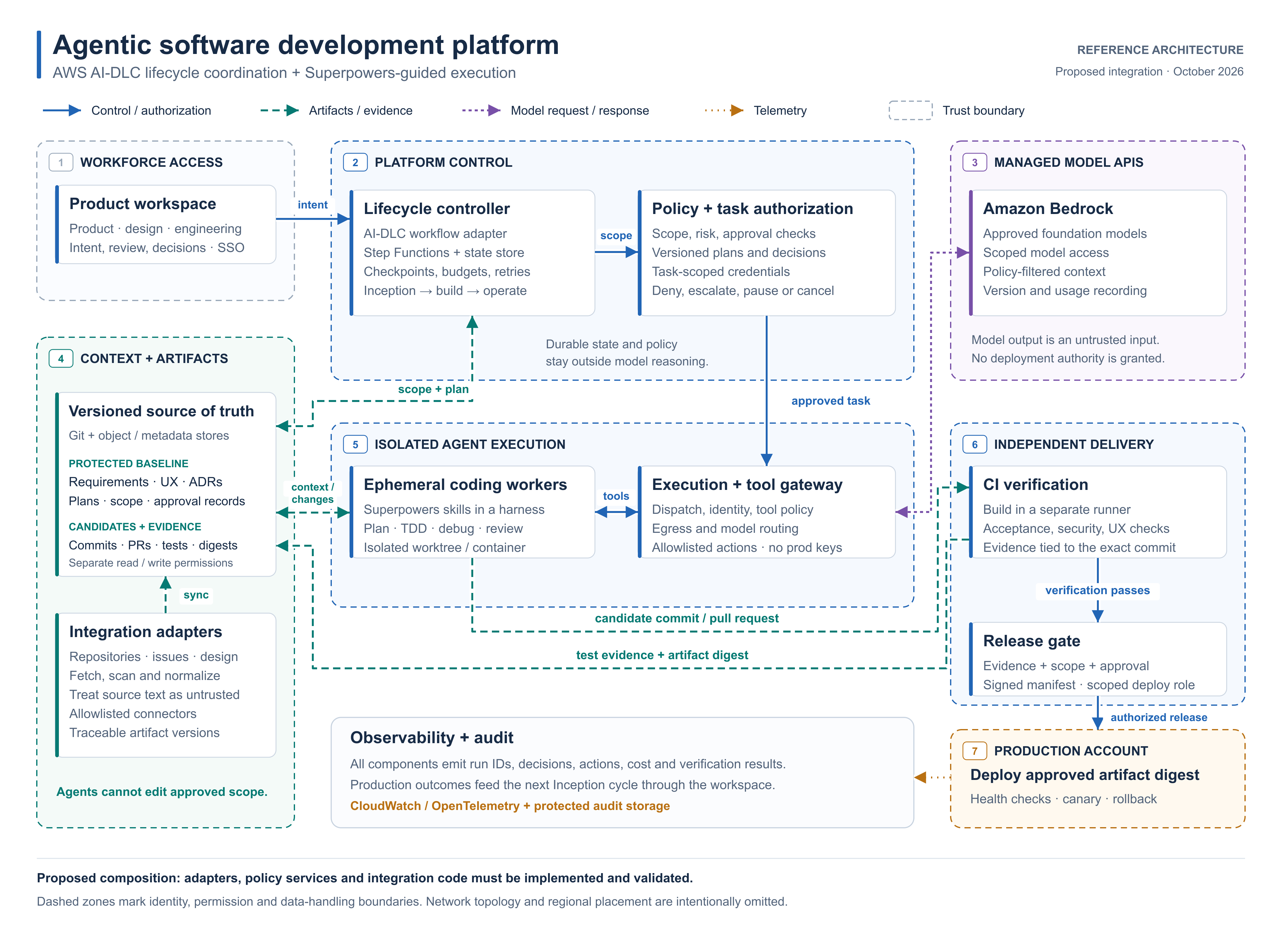Click the 'verification passes' label
The width and height of the screenshot is (1288, 932).
(x=1097, y=590)
